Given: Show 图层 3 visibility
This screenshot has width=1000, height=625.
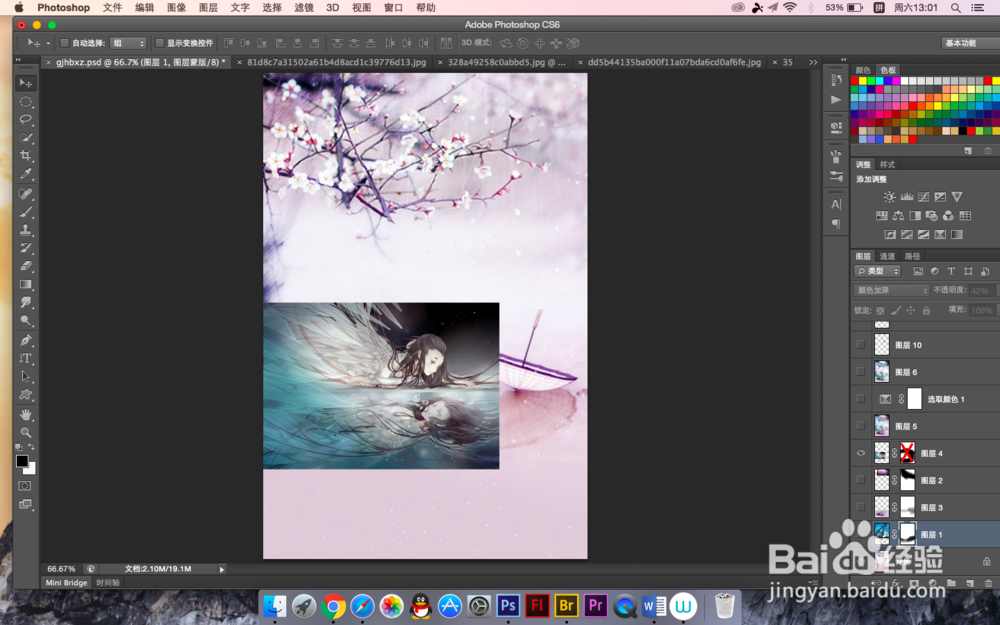Looking at the screenshot, I should tap(861, 508).
